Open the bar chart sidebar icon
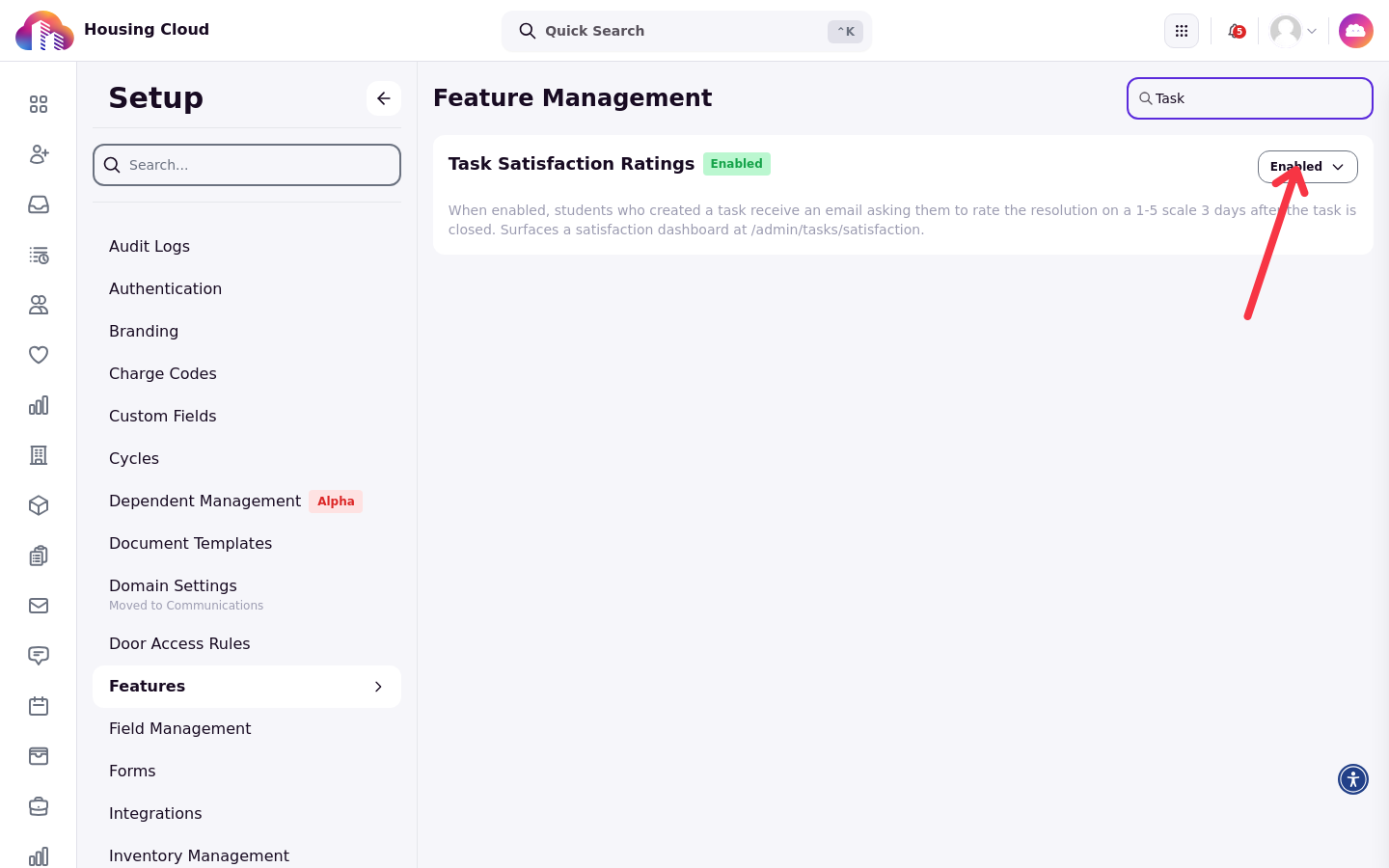1389x868 pixels. 39,405
